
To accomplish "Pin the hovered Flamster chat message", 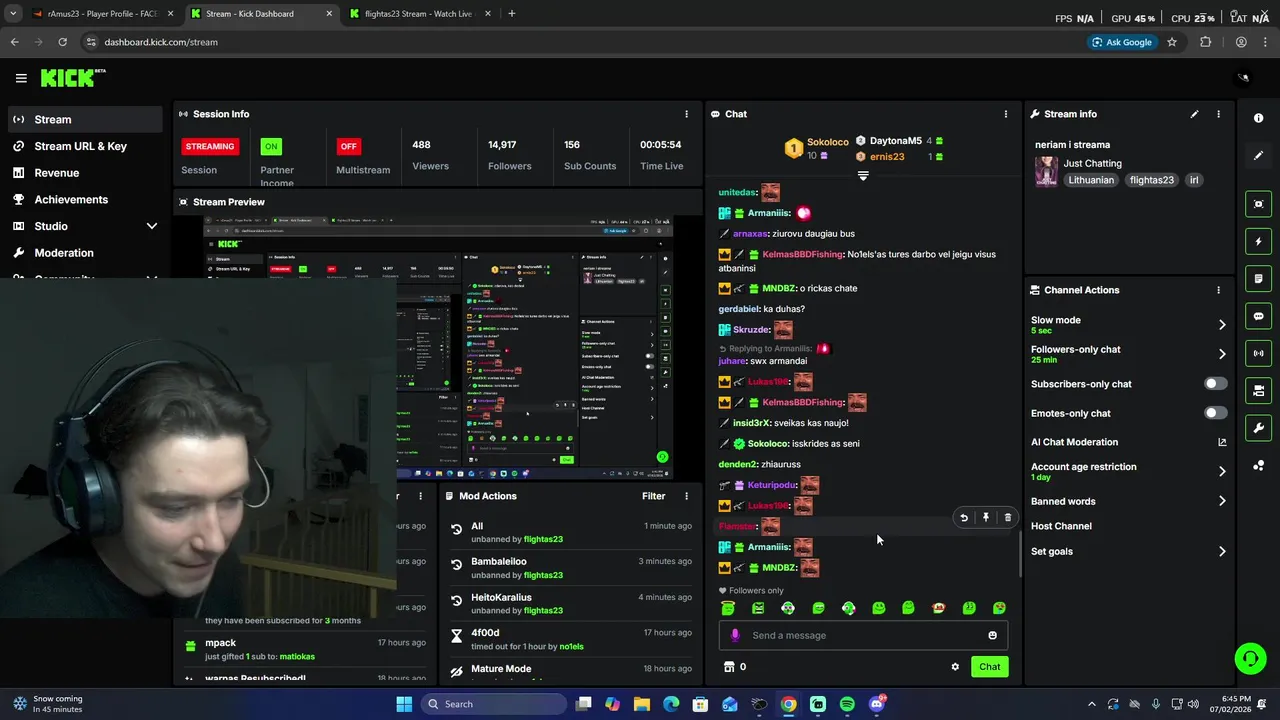I will (x=985, y=518).
